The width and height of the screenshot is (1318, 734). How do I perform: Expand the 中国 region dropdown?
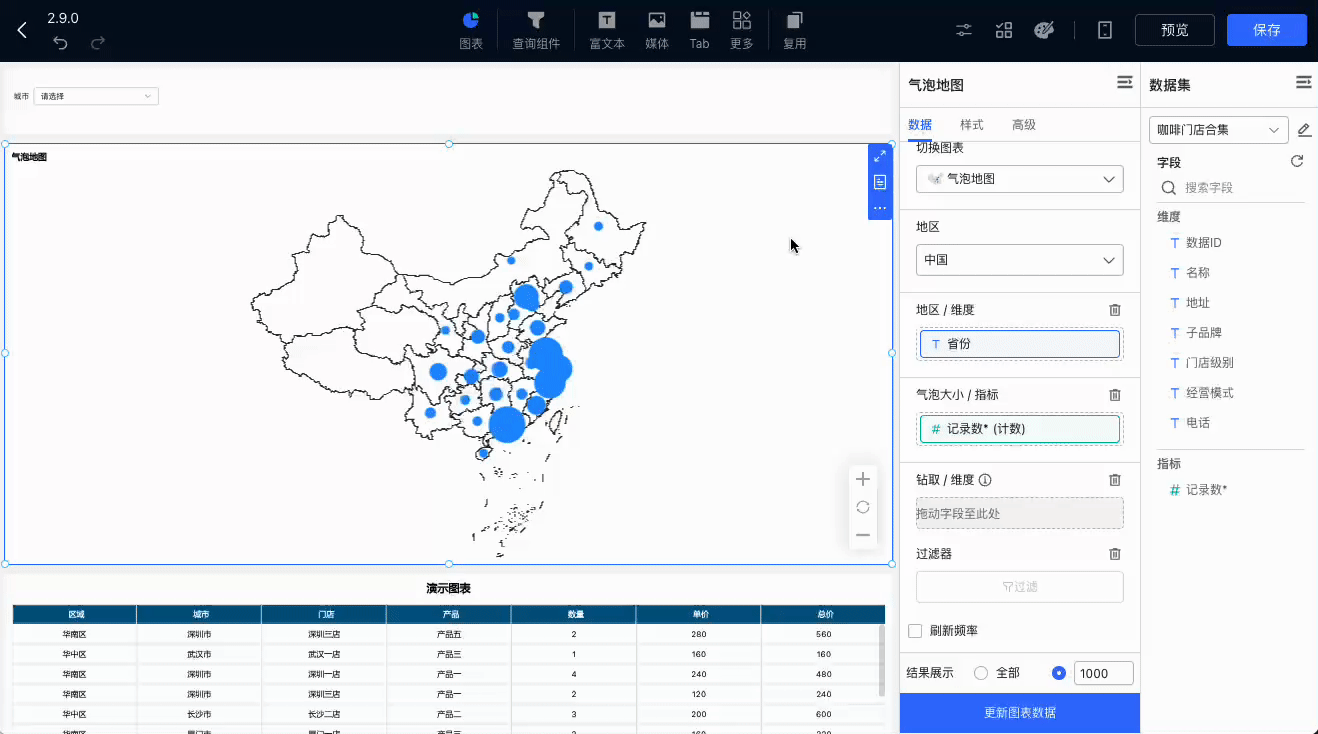pyautogui.click(x=1020, y=260)
